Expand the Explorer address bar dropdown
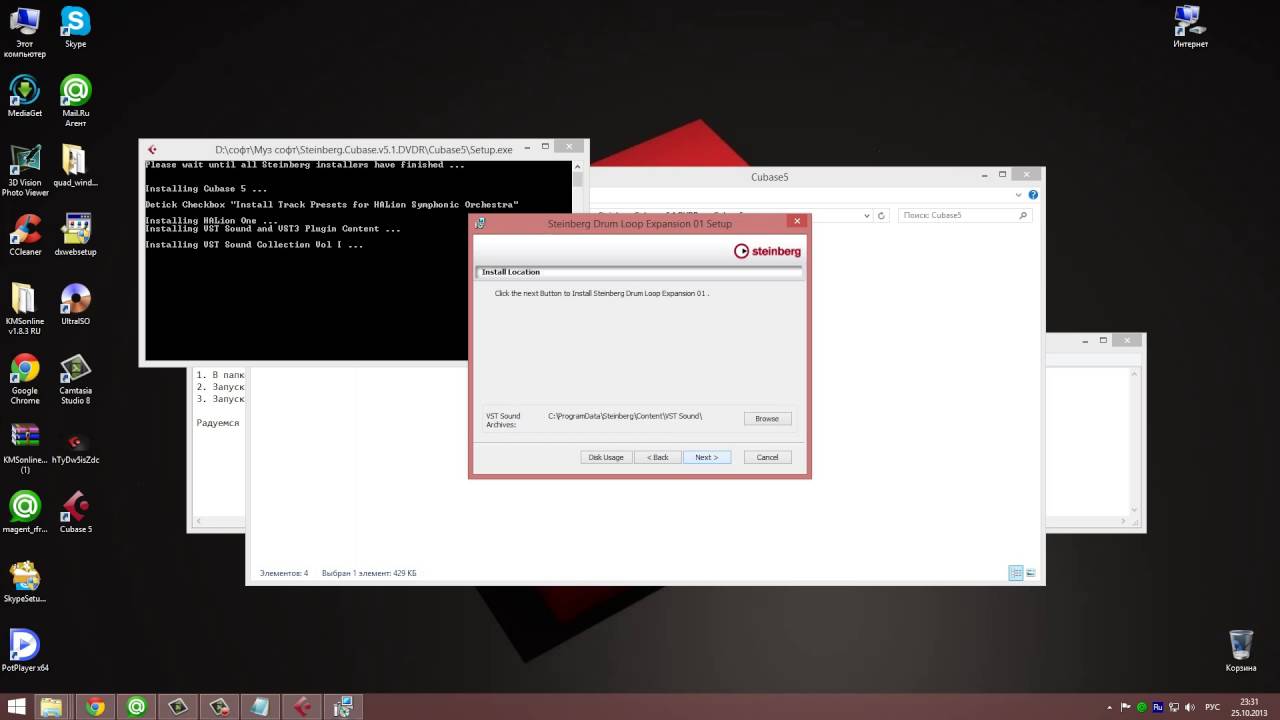 click(866, 215)
